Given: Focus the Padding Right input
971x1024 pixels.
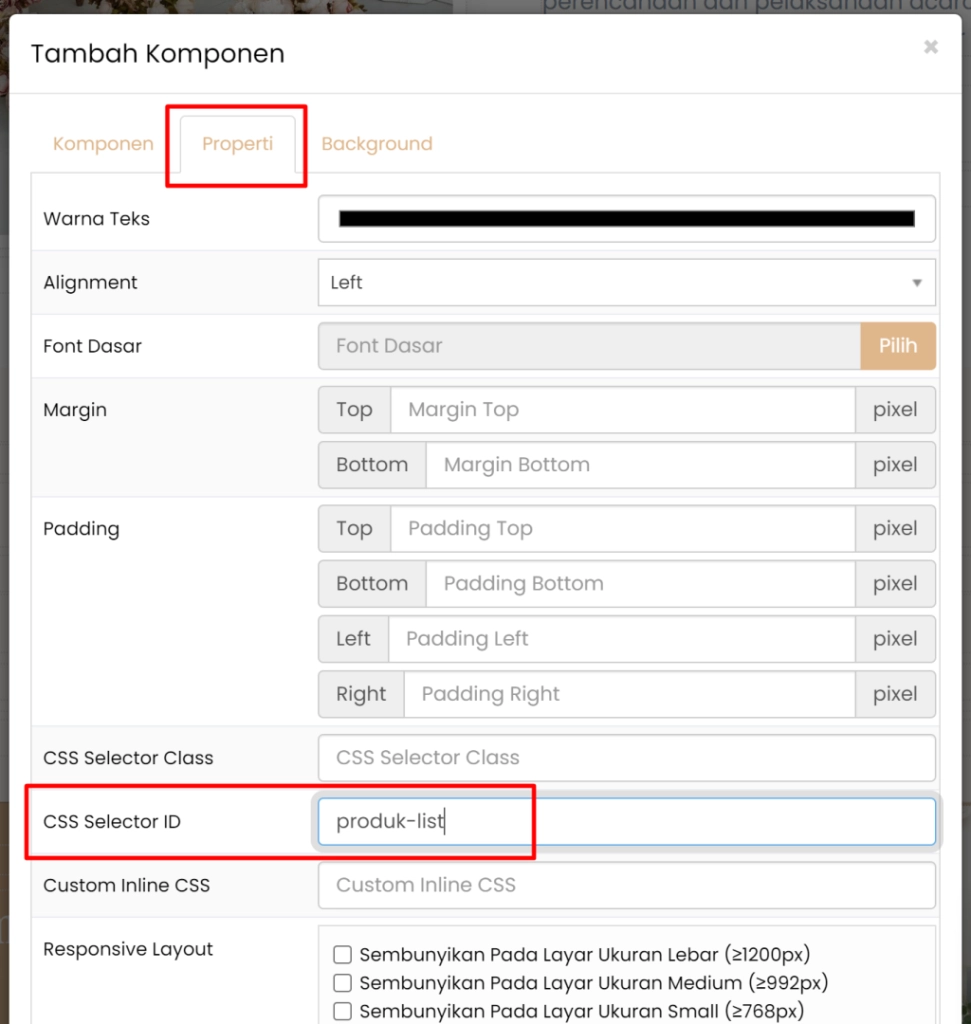Looking at the screenshot, I should (629, 694).
